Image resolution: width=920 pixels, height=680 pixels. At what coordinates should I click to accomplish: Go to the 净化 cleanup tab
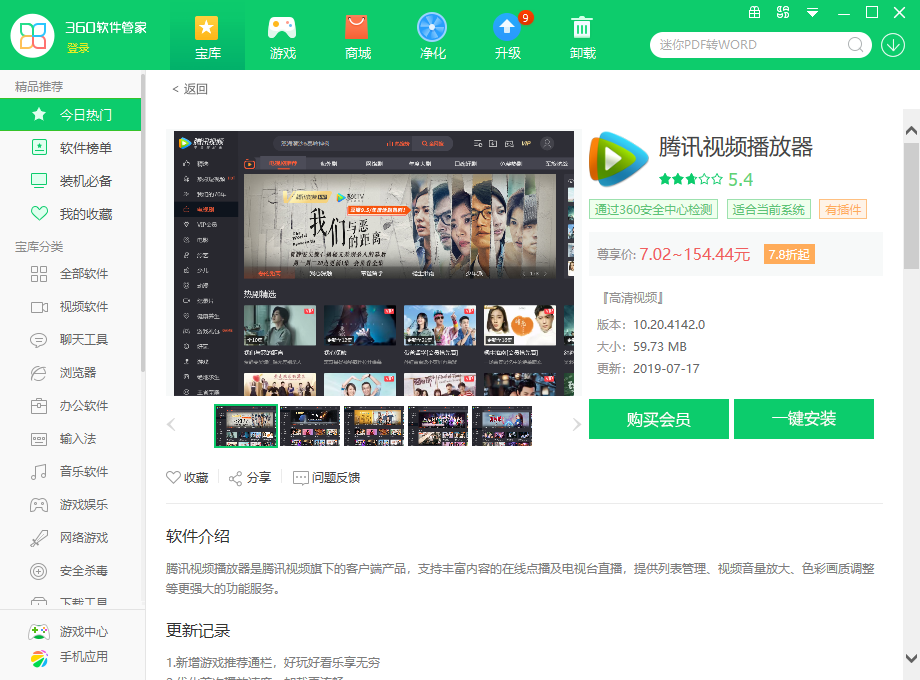pyautogui.click(x=432, y=38)
